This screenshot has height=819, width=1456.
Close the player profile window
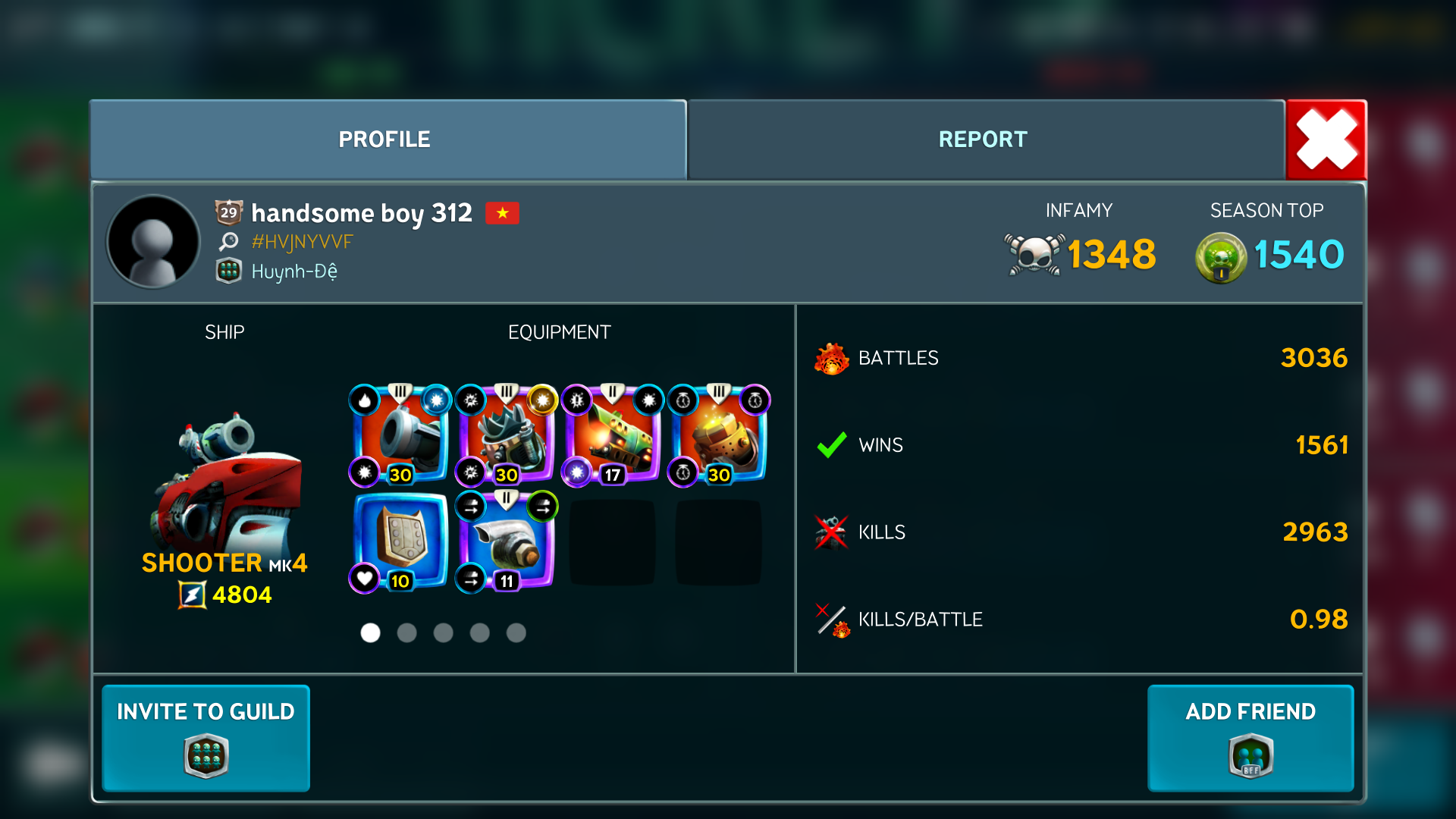[1326, 140]
